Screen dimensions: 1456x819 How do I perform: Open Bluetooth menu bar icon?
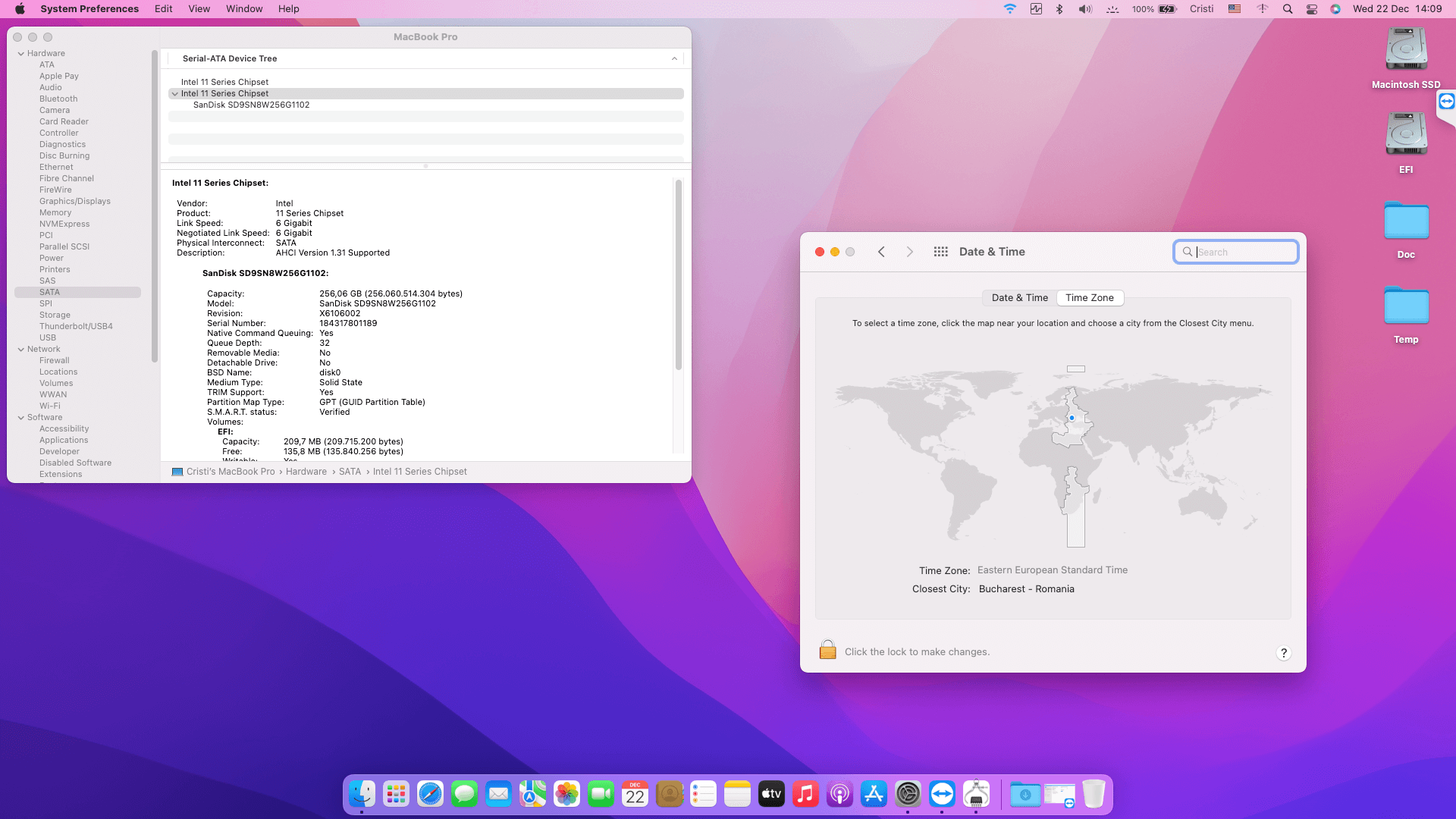(1059, 9)
